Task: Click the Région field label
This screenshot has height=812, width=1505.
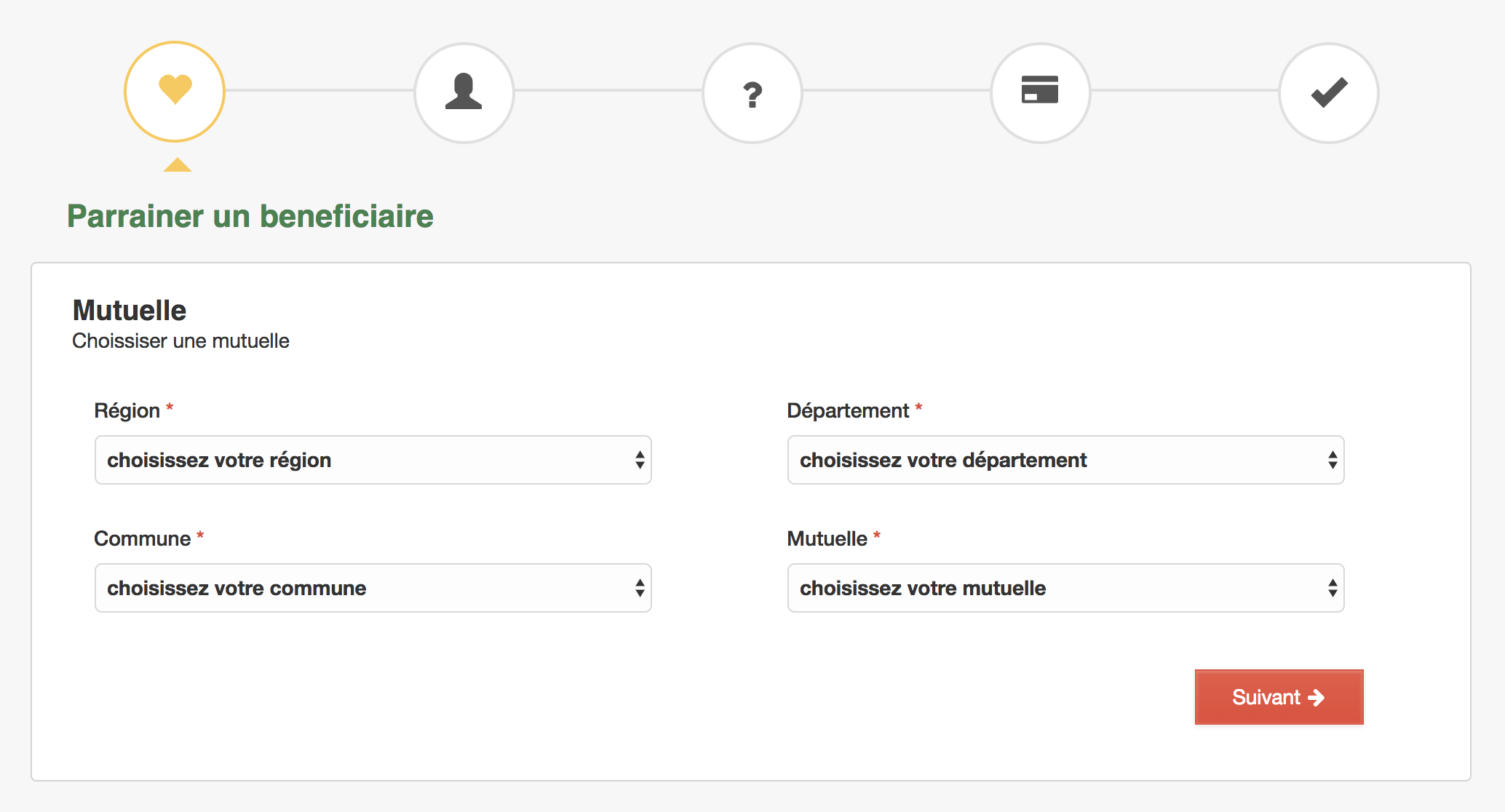Action: point(127,410)
